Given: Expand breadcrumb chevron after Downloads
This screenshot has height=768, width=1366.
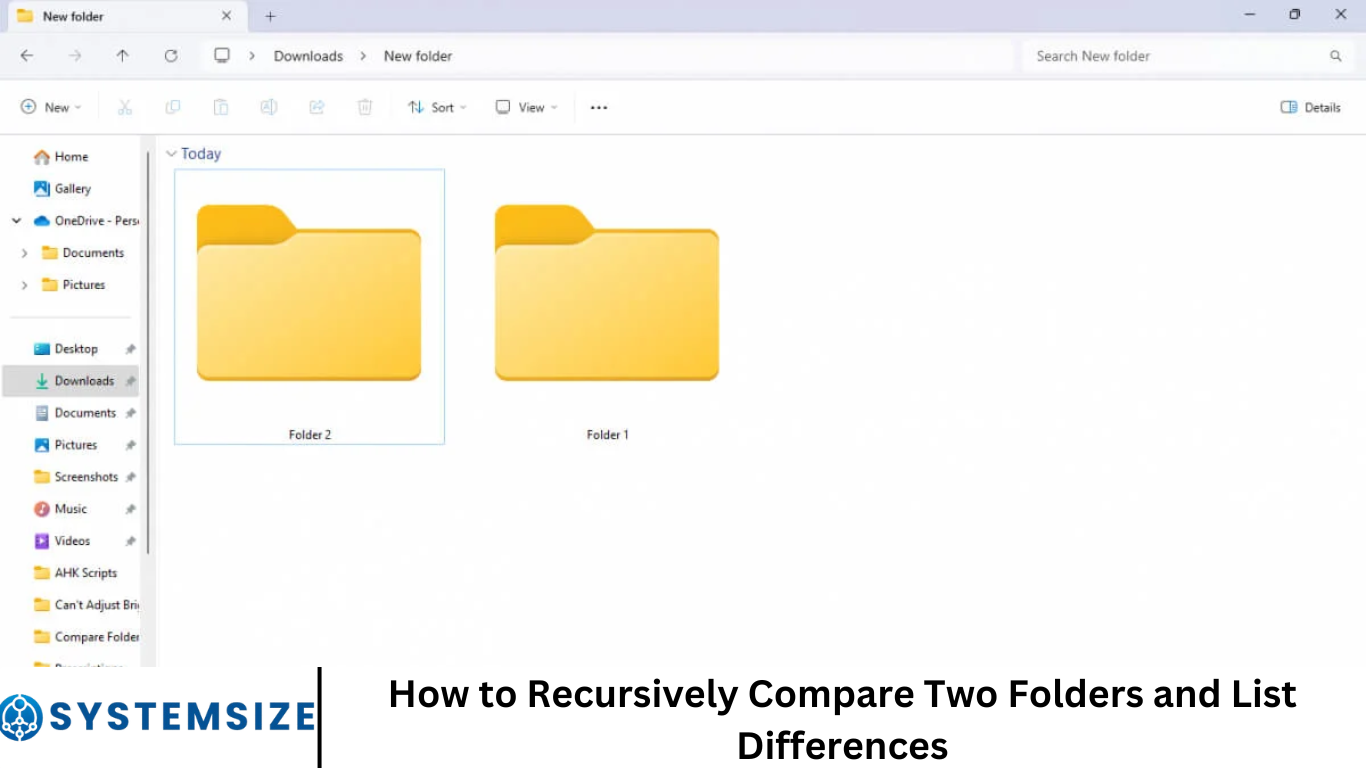Looking at the screenshot, I should [x=363, y=56].
